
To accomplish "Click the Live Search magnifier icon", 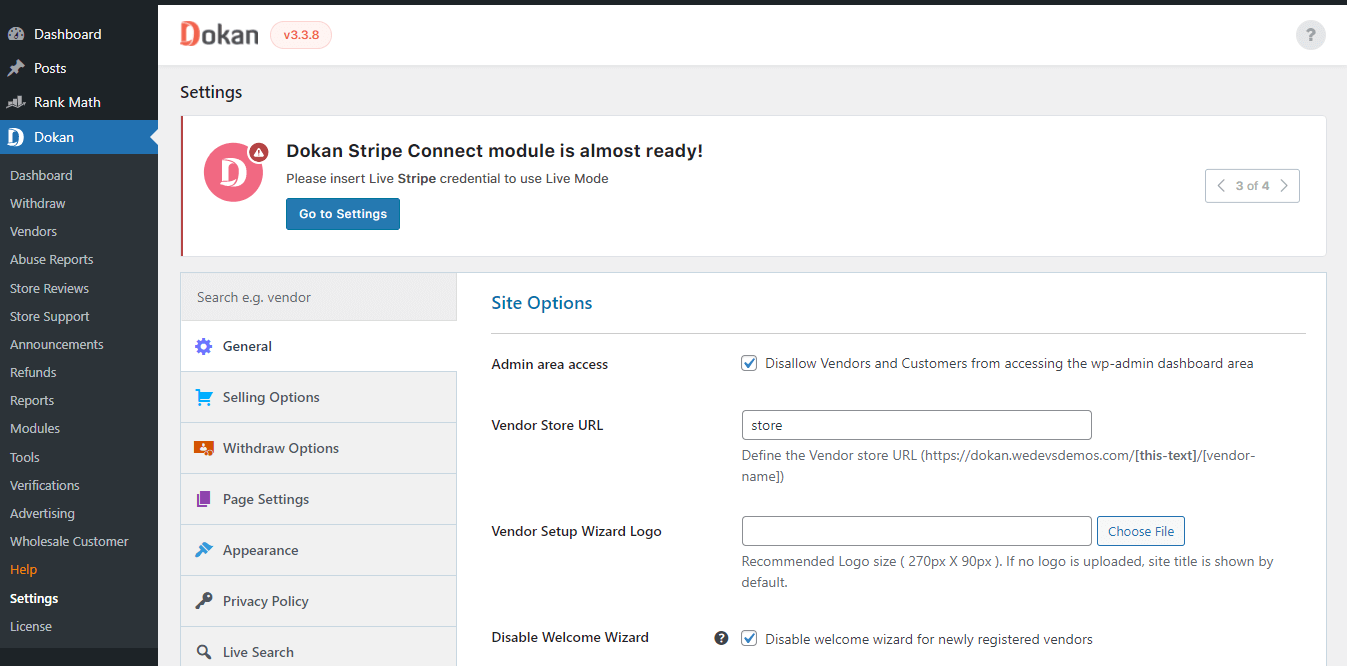I will click(x=204, y=652).
